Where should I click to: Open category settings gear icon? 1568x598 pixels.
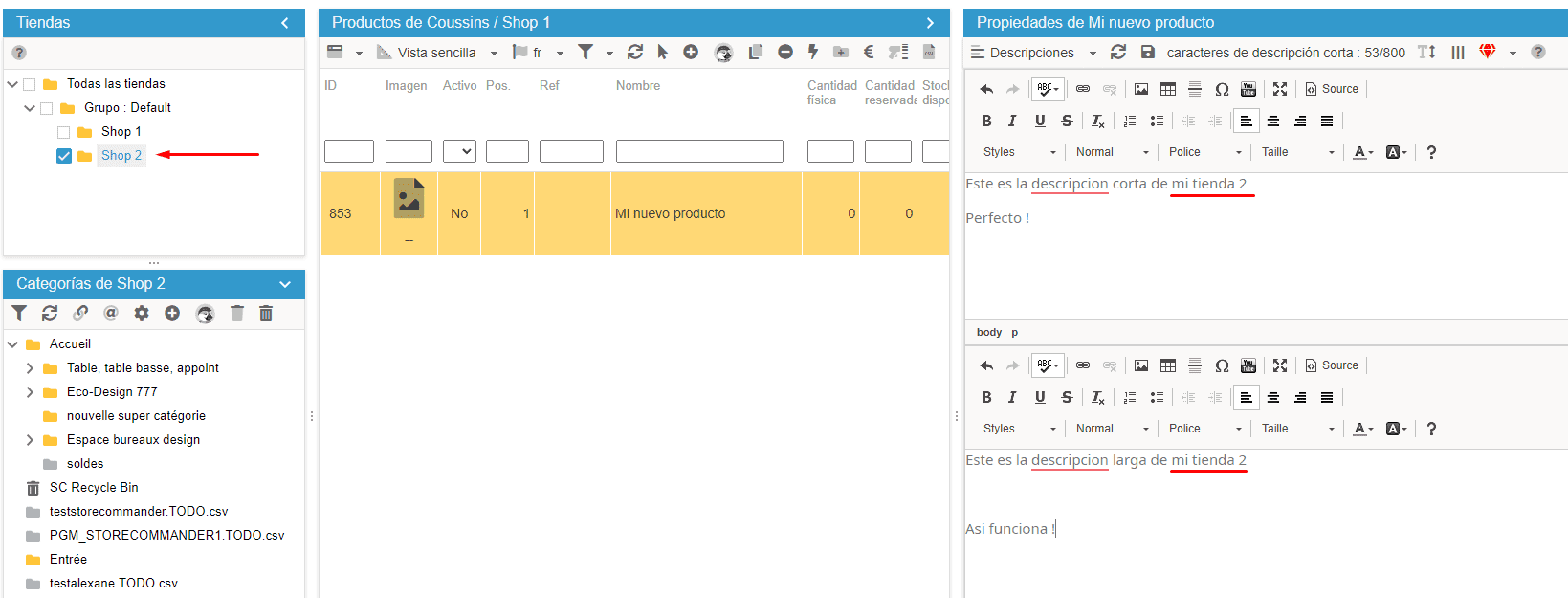(142, 313)
